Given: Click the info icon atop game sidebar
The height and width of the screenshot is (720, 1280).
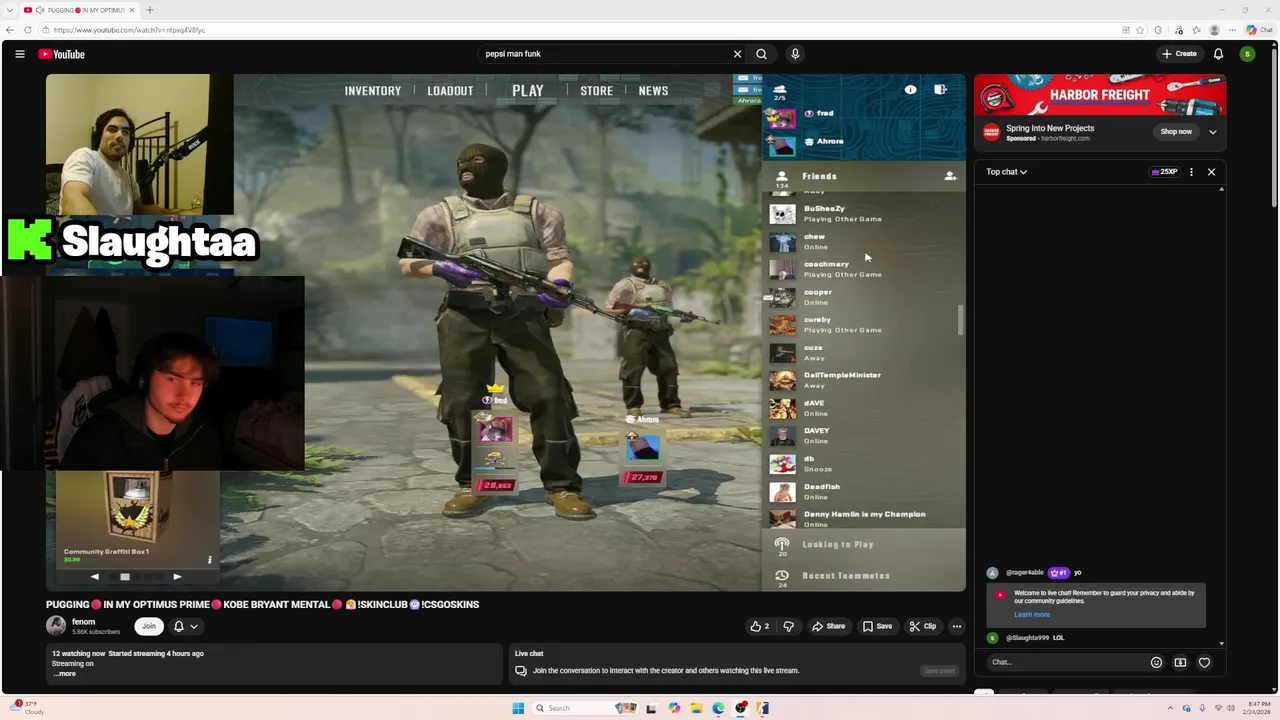Looking at the screenshot, I should click(910, 90).
